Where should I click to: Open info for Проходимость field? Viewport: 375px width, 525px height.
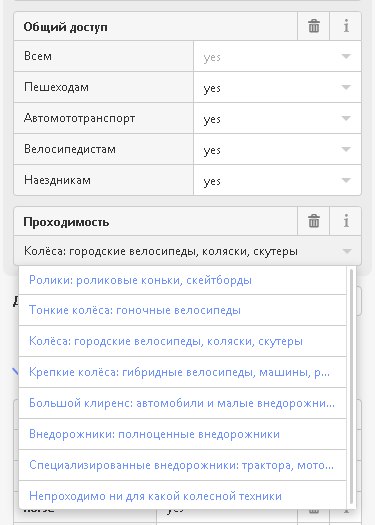coord(346,221)
